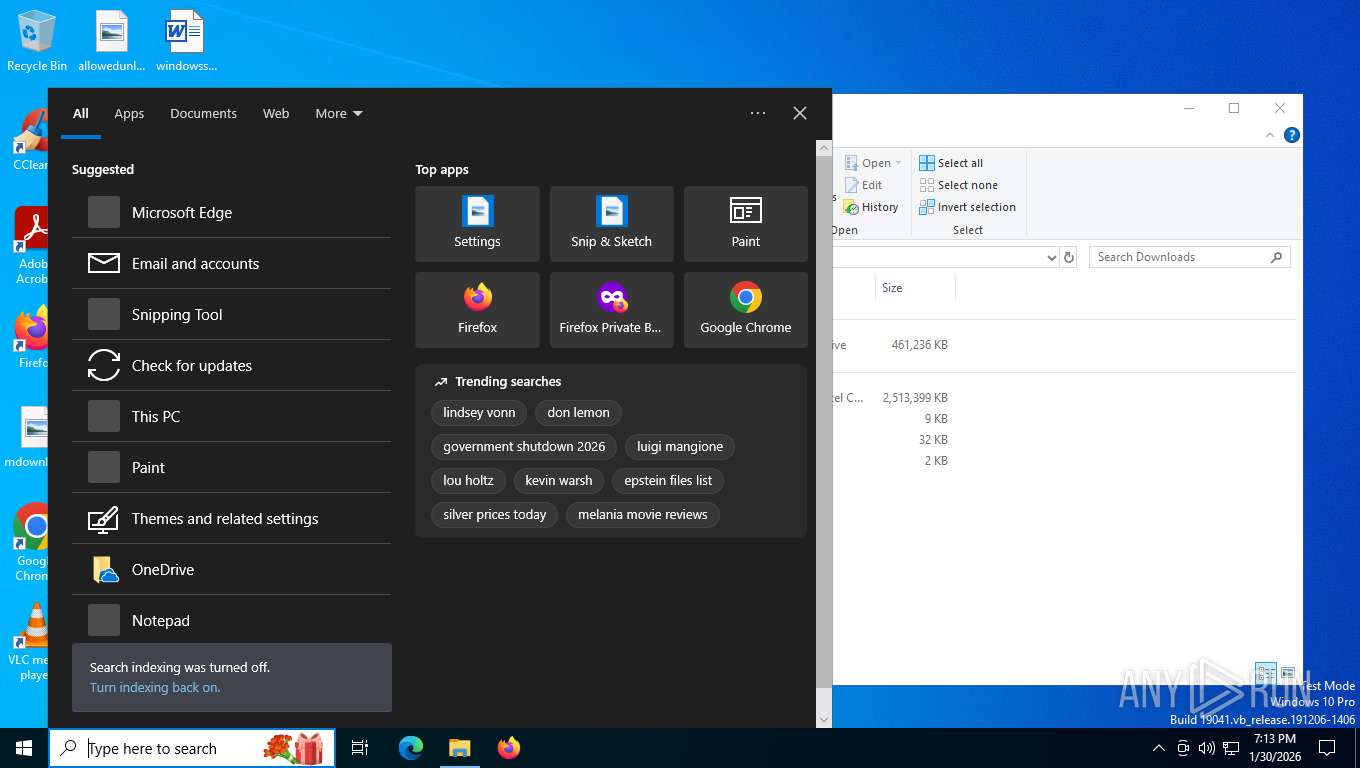Screen dimensions: 1360x768
Task: Select the windowss Word document icon
Action: point(185,41)
